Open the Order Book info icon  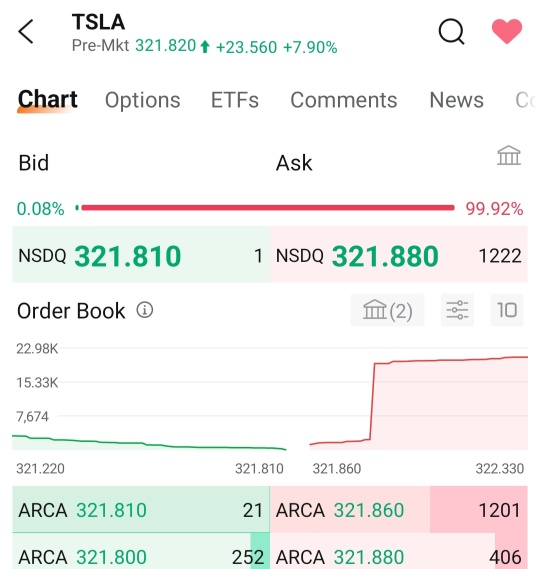click(x=144, y=310)
